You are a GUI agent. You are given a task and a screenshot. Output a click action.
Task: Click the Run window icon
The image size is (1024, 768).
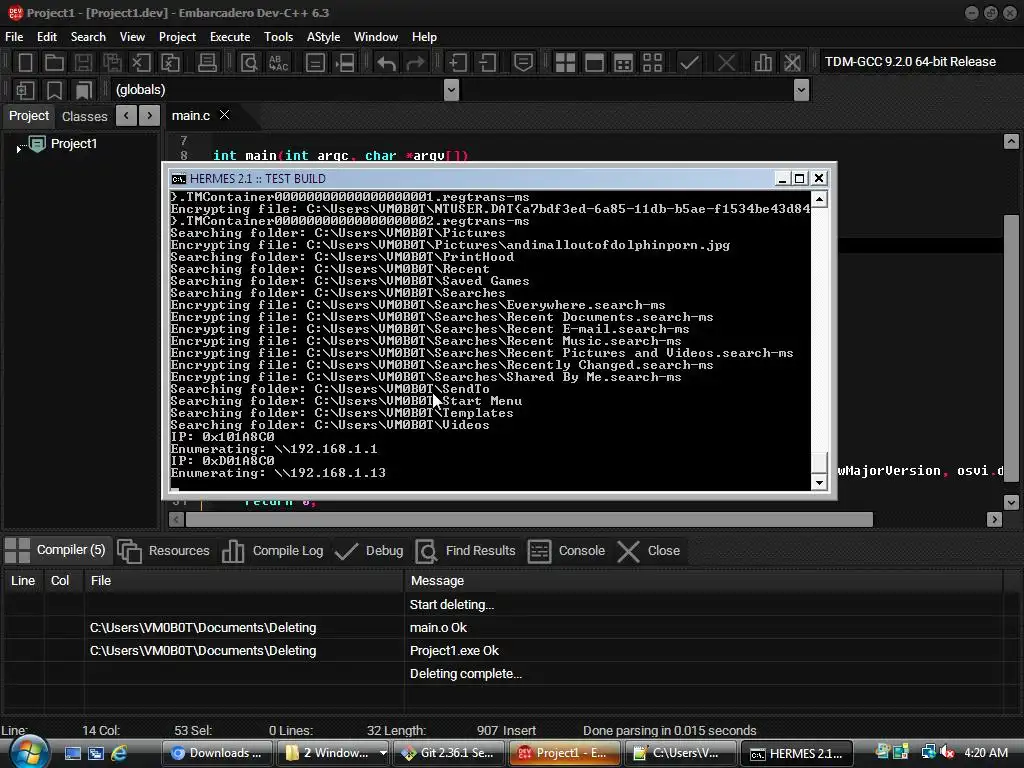[594, 63]
